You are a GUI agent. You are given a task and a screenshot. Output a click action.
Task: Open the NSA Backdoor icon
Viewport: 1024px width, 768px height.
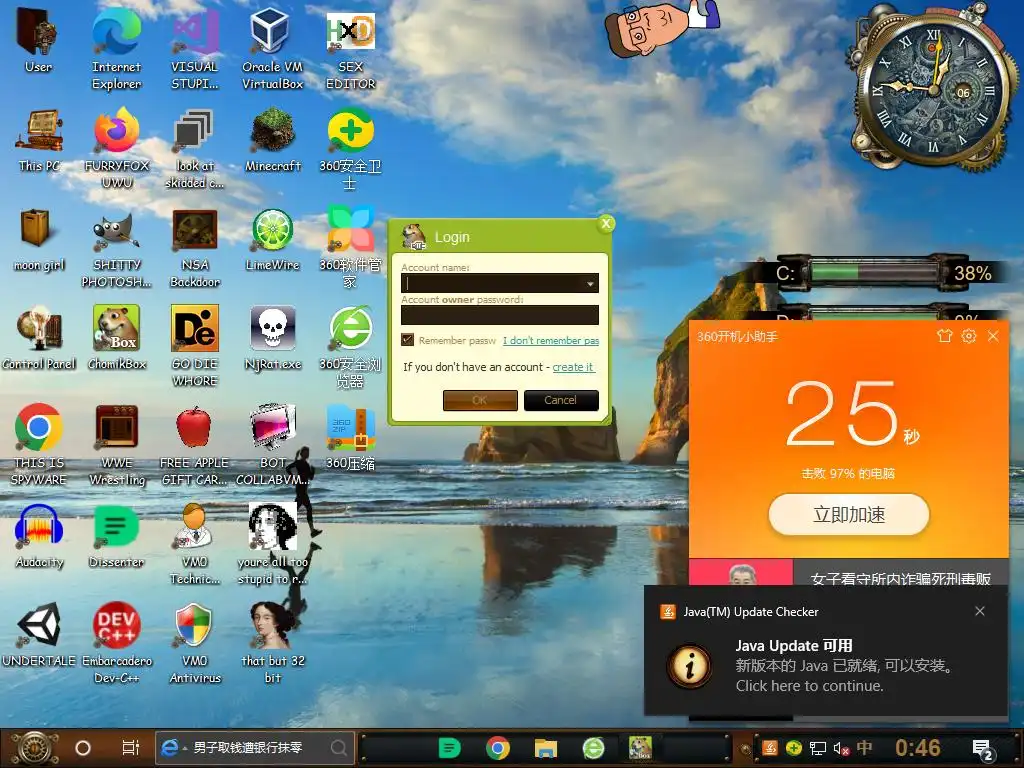195,248
